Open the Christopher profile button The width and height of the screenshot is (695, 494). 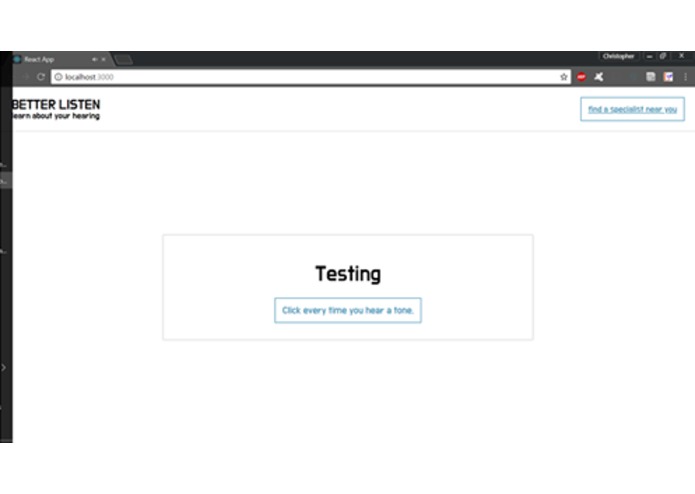tap(618, 56)
